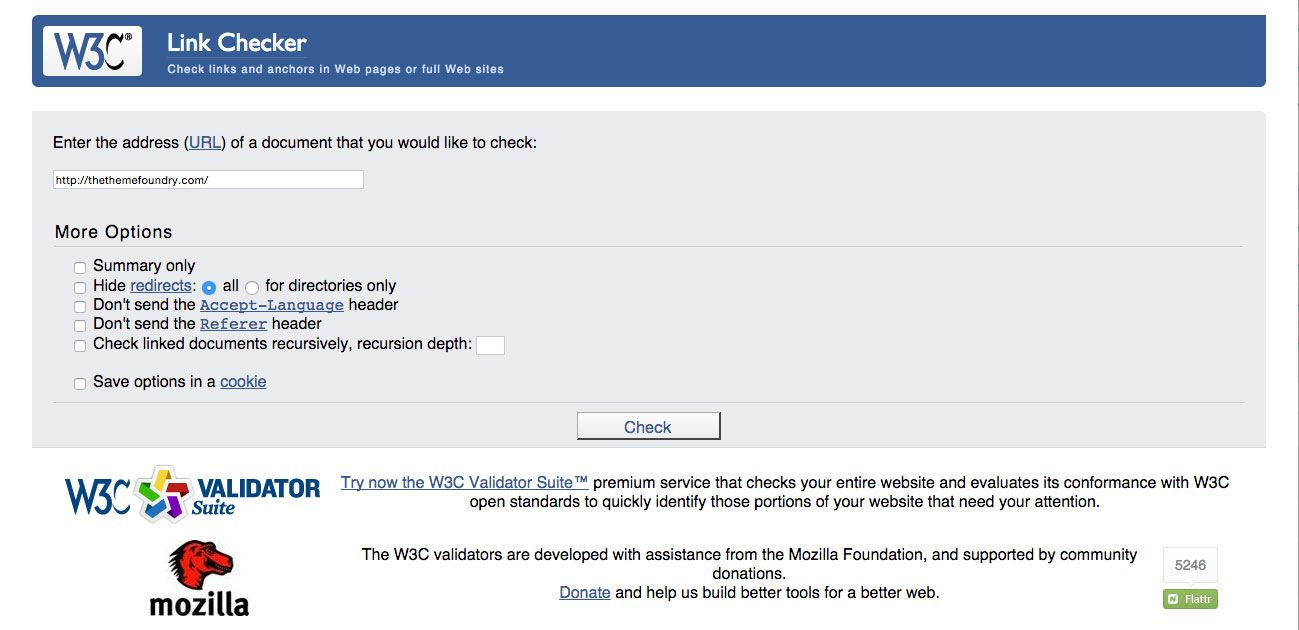
Task: Open the URL definition link
Action: point(205,142)
